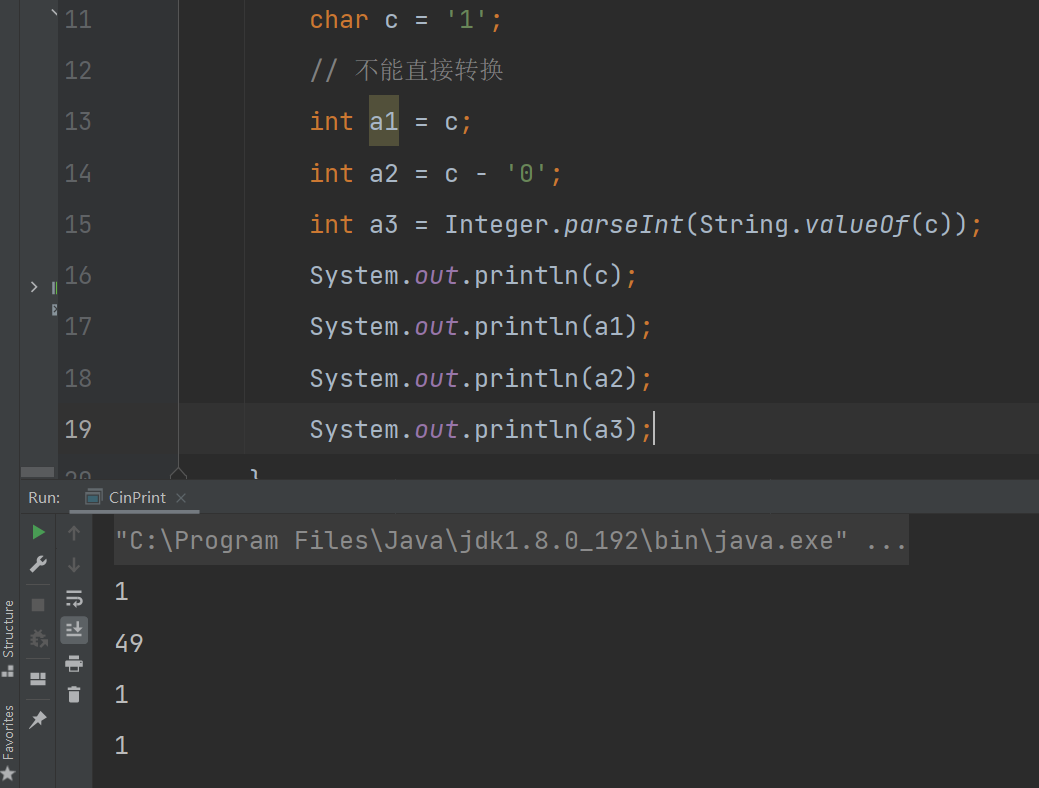Select the CinPrint run tab
The width and height of the screenshot is (1039, 788).
133,497
